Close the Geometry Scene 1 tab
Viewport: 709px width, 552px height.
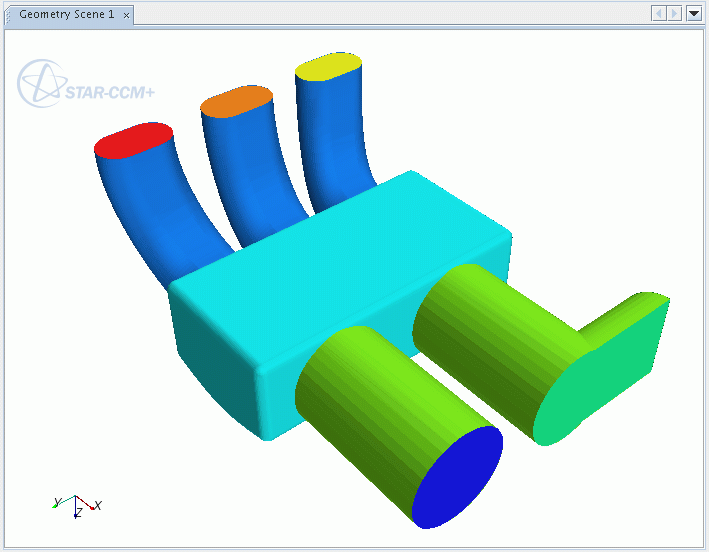tap(127, 15)
